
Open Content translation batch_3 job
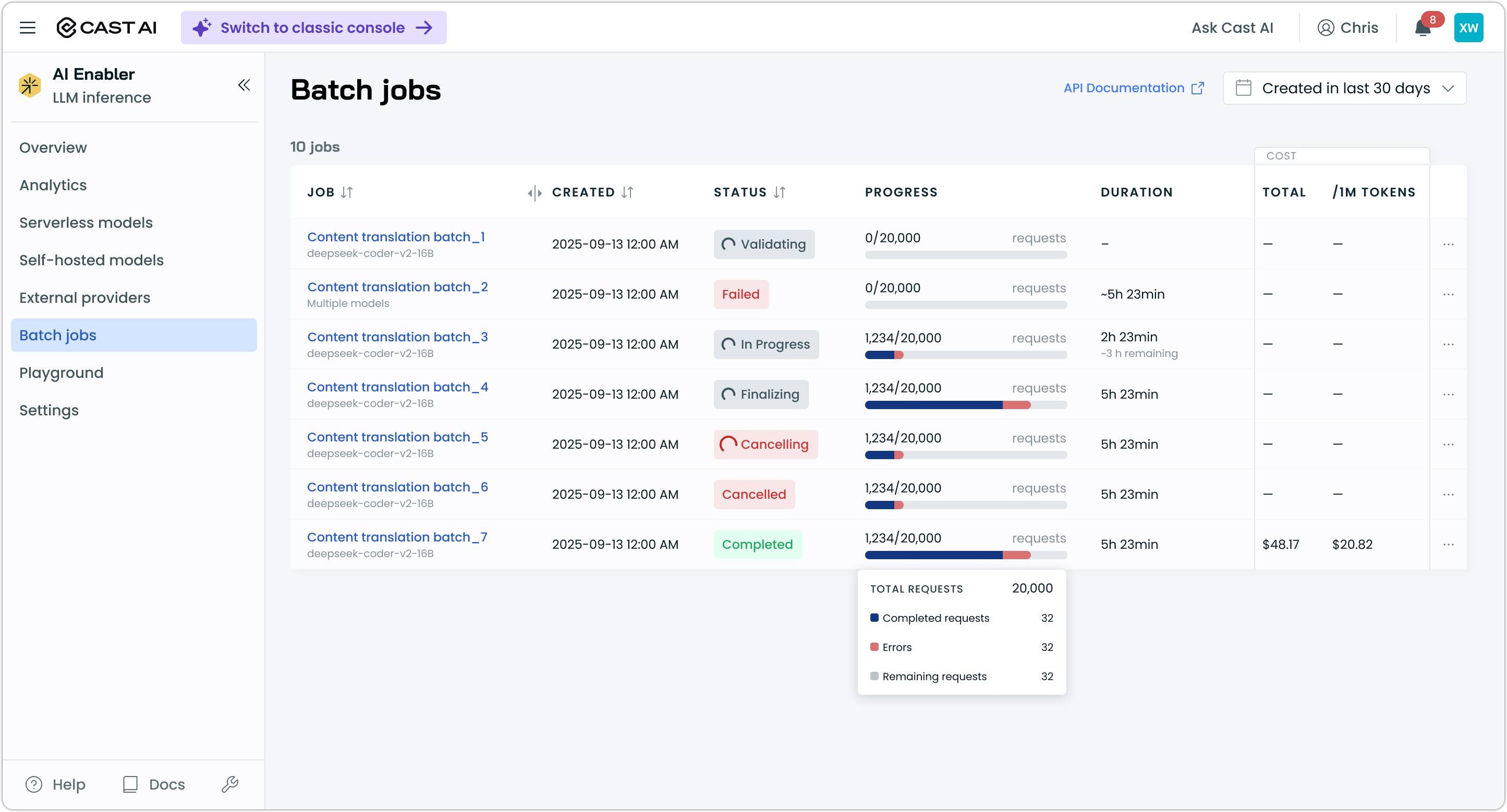(x=397, y=337)
